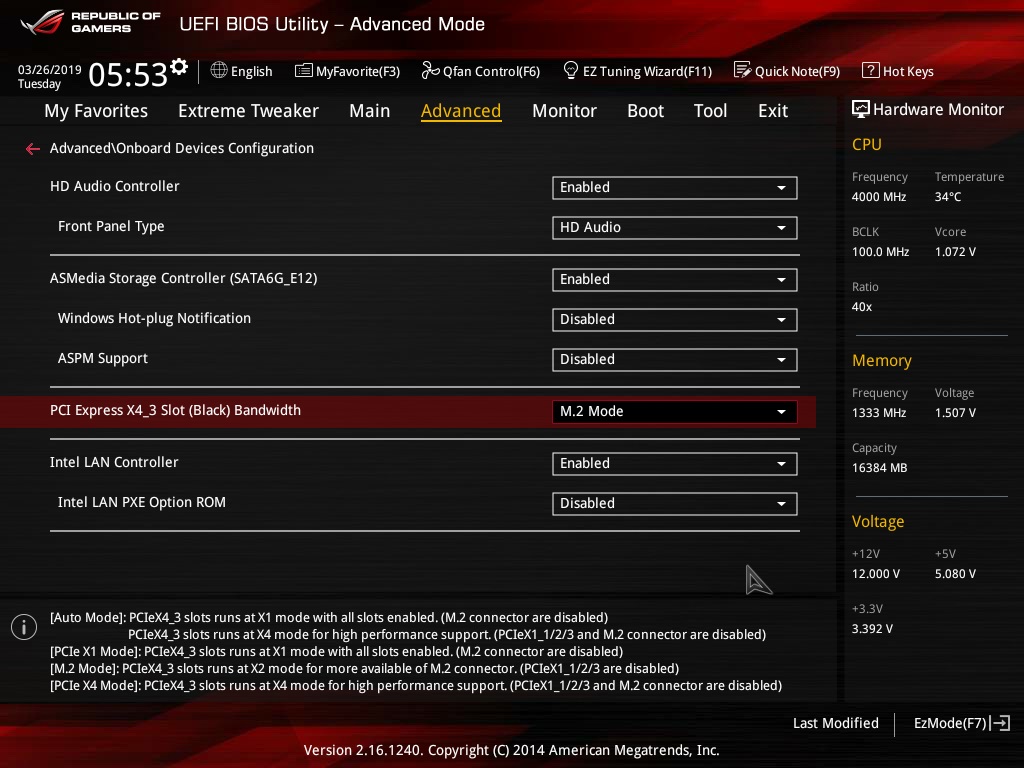Click +12V reading 12.000 V
The width and height of the screenshot is (1024, 768).
click(876, 574)
